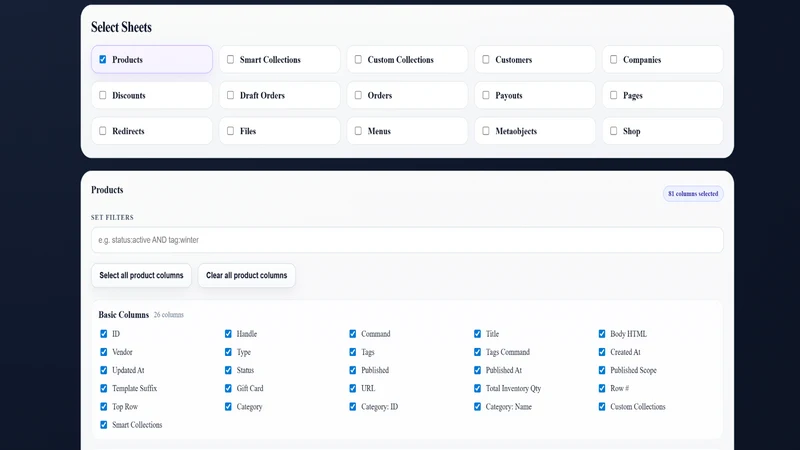The width and height of the screenshot is (800, 450).
Task: Toggle the Total Inventory Qty column
Action: [x=477, y=388]
